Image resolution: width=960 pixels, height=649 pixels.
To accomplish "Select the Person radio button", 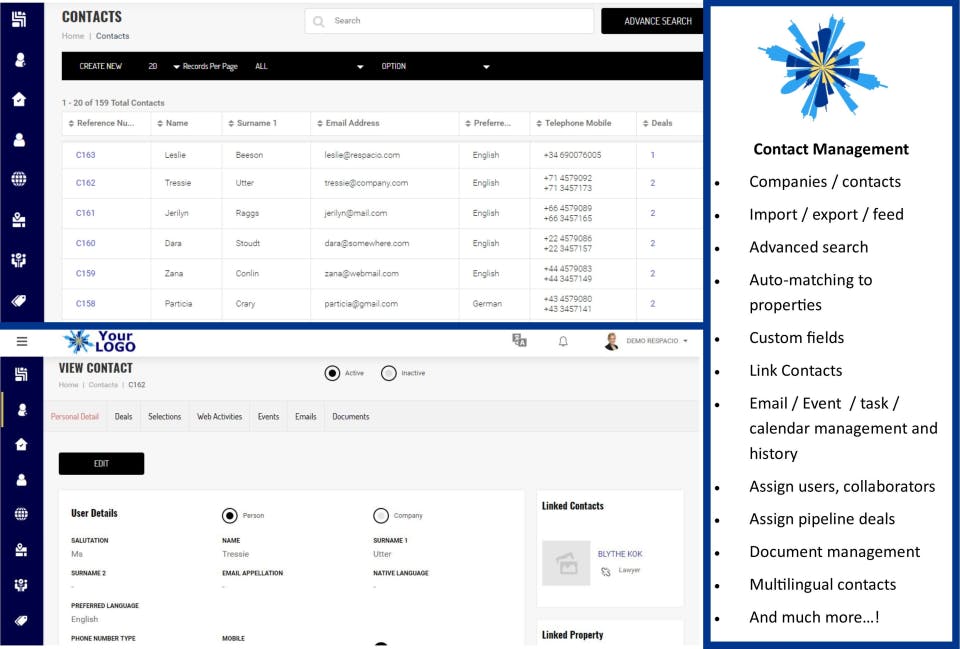I will tap(230, 516).
